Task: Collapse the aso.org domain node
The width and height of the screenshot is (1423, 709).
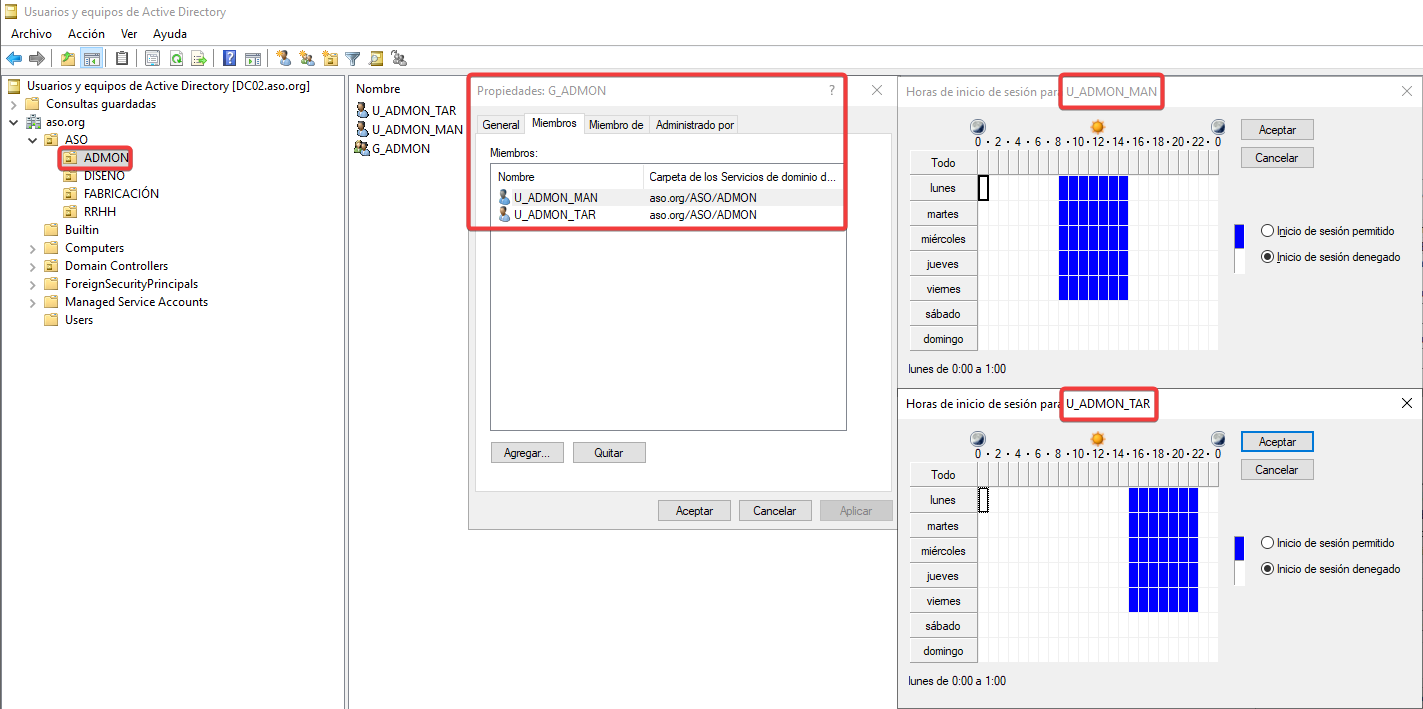Action: tap(14, 122)
